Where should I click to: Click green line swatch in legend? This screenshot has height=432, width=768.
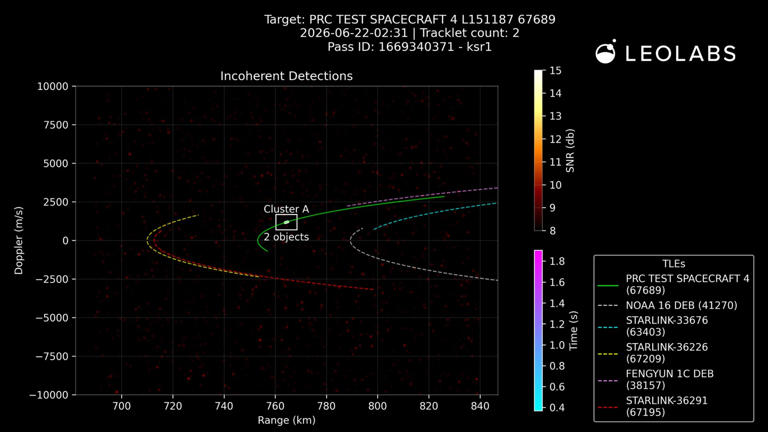(608, 285)
